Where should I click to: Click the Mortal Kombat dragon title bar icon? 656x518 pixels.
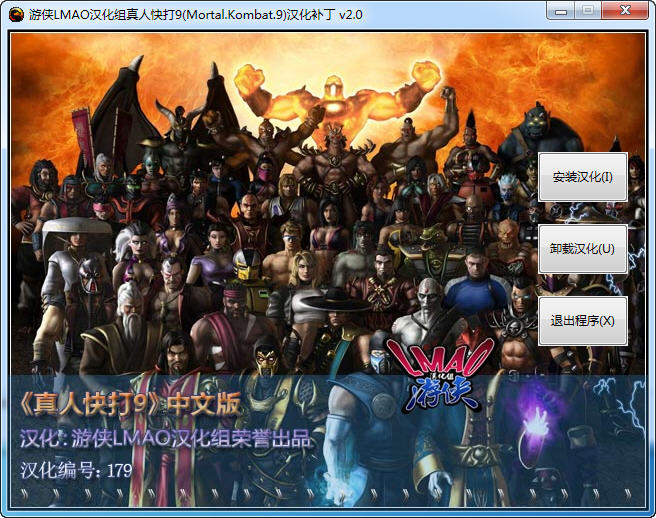click(x=16, y=14)
